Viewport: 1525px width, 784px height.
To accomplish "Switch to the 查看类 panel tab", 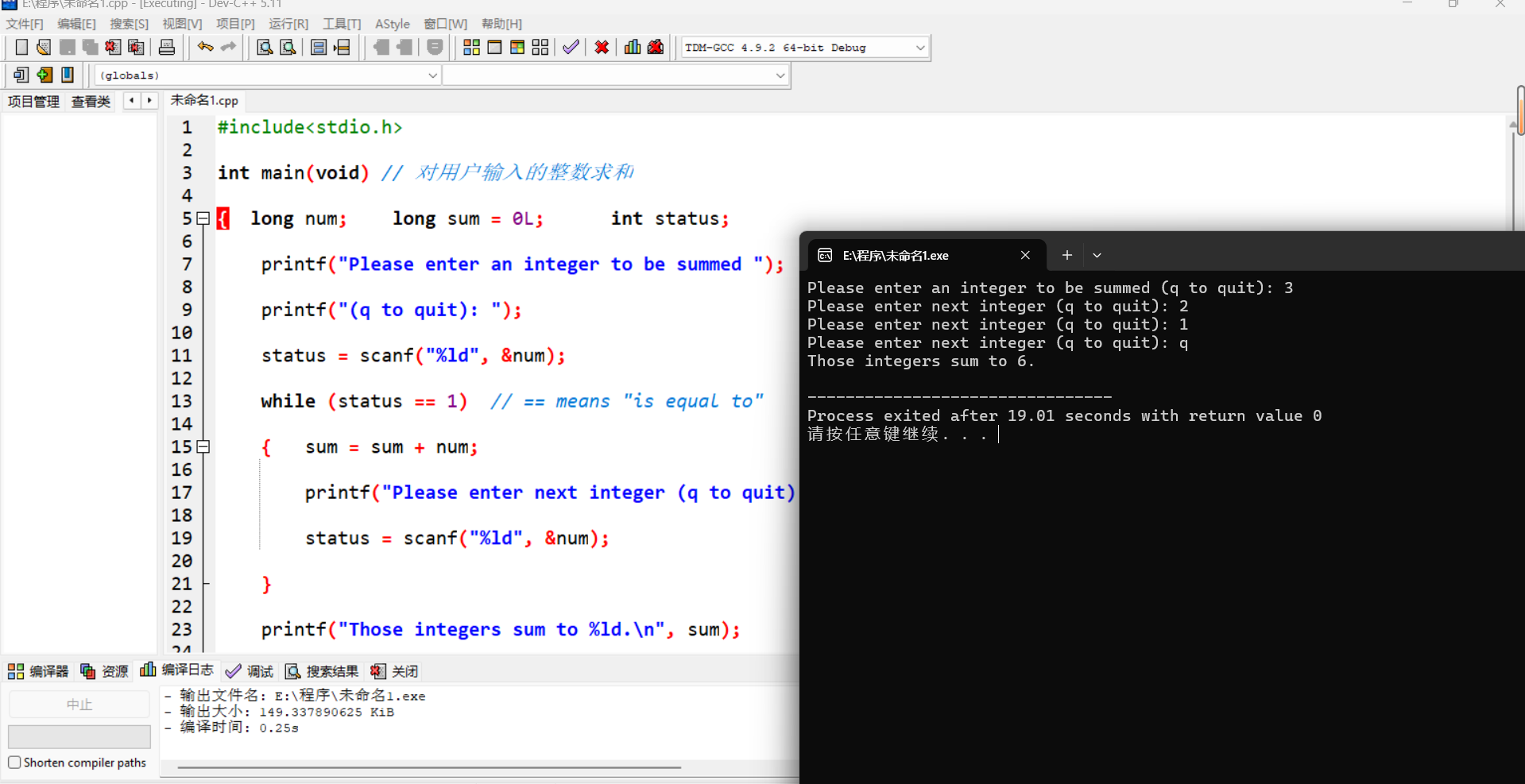I will (x=91, y=102).
